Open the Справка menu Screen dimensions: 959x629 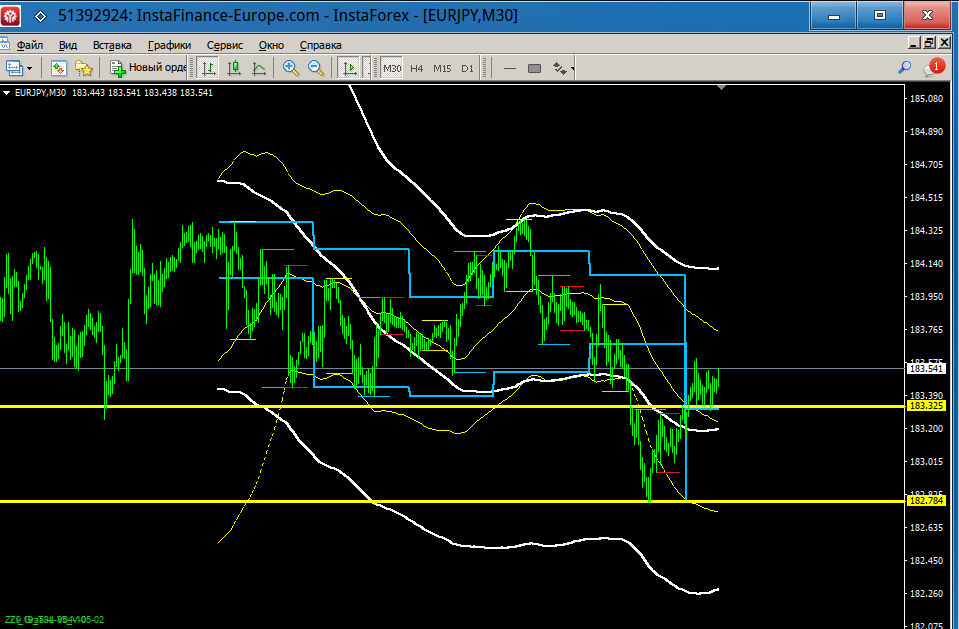coord(320,45)
